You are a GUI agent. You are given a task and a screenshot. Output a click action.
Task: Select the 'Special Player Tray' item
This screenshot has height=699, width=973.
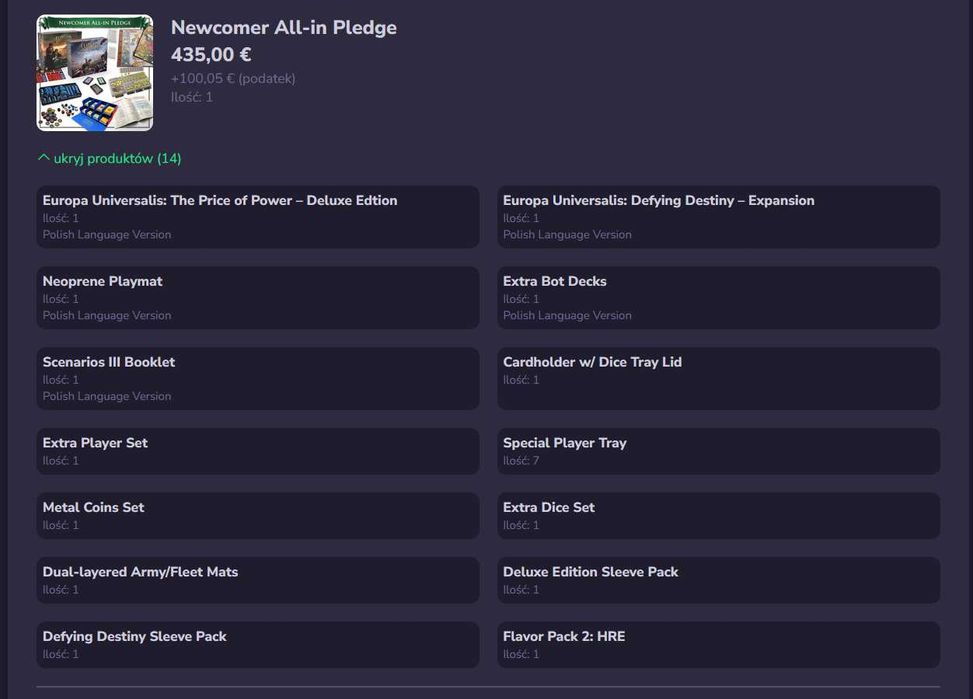719,451
